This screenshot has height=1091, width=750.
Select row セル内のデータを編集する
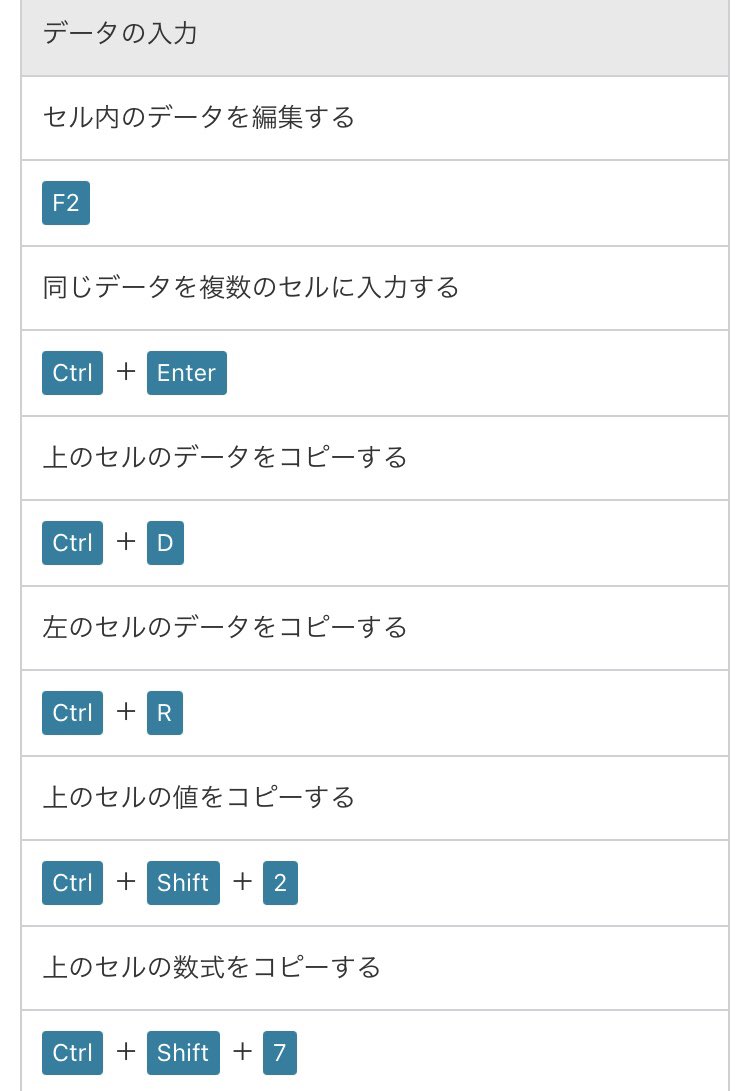(375, 118)
